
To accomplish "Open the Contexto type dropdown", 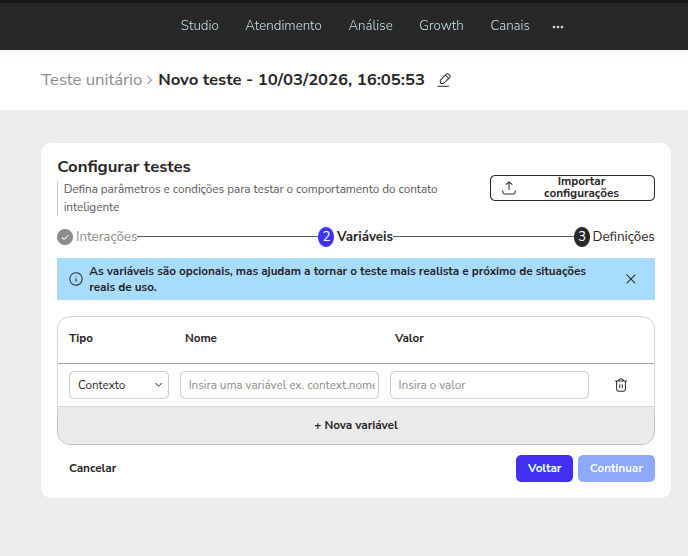I will [118, 385].
